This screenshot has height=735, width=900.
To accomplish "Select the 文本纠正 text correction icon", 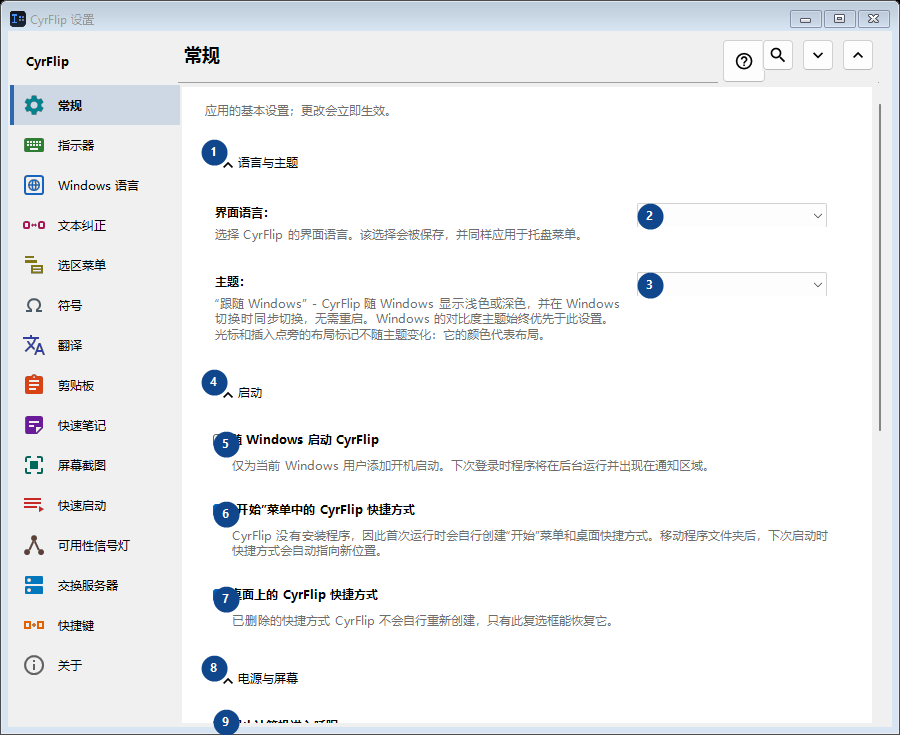I will tap(34, 225).
